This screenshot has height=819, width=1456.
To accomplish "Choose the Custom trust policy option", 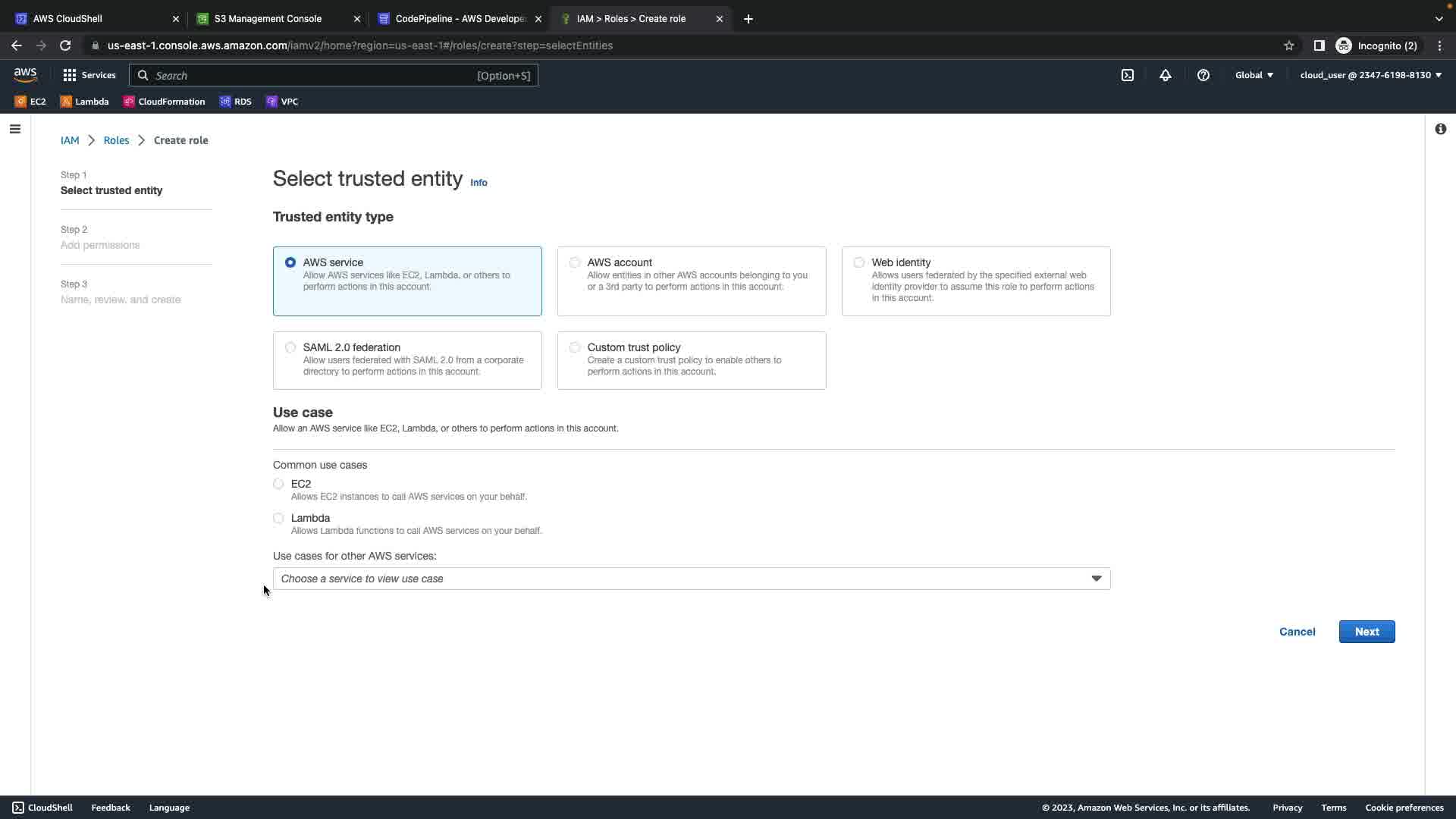I will (x=575, y=347).
